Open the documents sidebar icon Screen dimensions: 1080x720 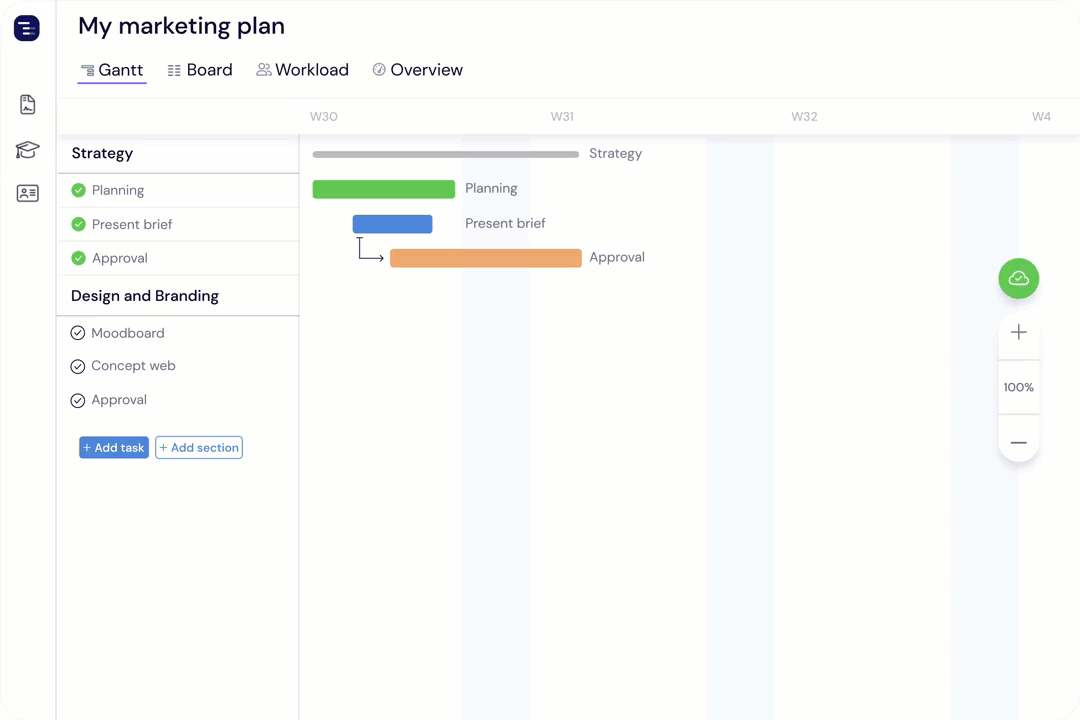pyautogui.click(x=28, y=105)
